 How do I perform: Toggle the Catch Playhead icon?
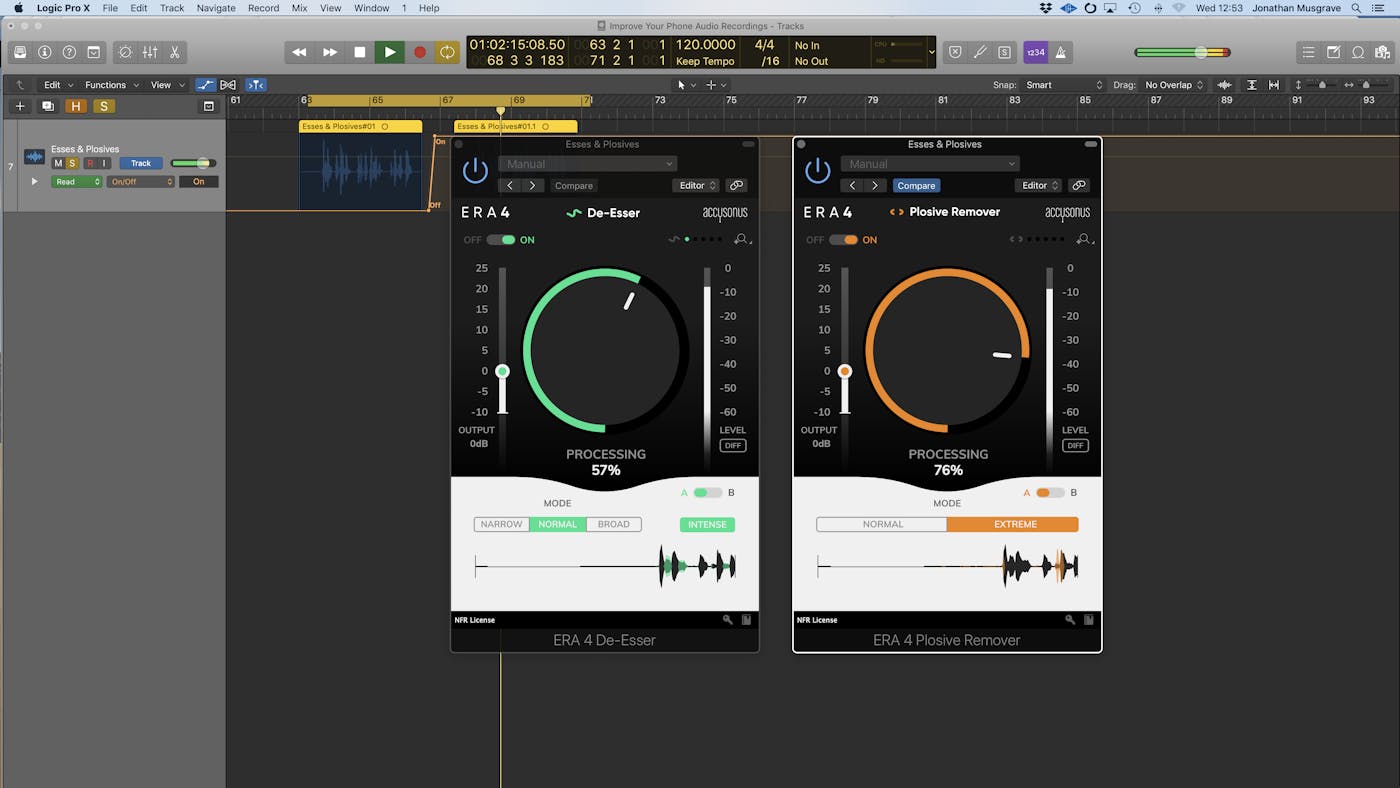coord(256,85)
